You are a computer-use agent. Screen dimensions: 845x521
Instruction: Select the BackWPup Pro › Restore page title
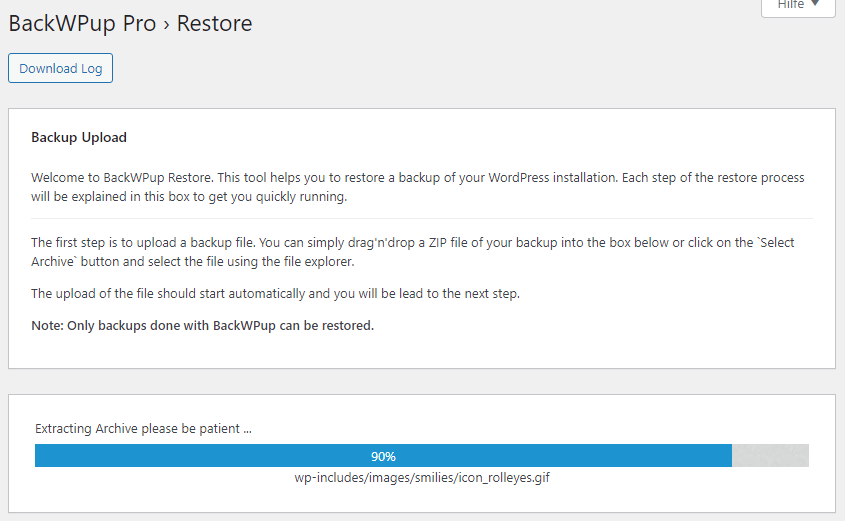[x=130, y=24]
